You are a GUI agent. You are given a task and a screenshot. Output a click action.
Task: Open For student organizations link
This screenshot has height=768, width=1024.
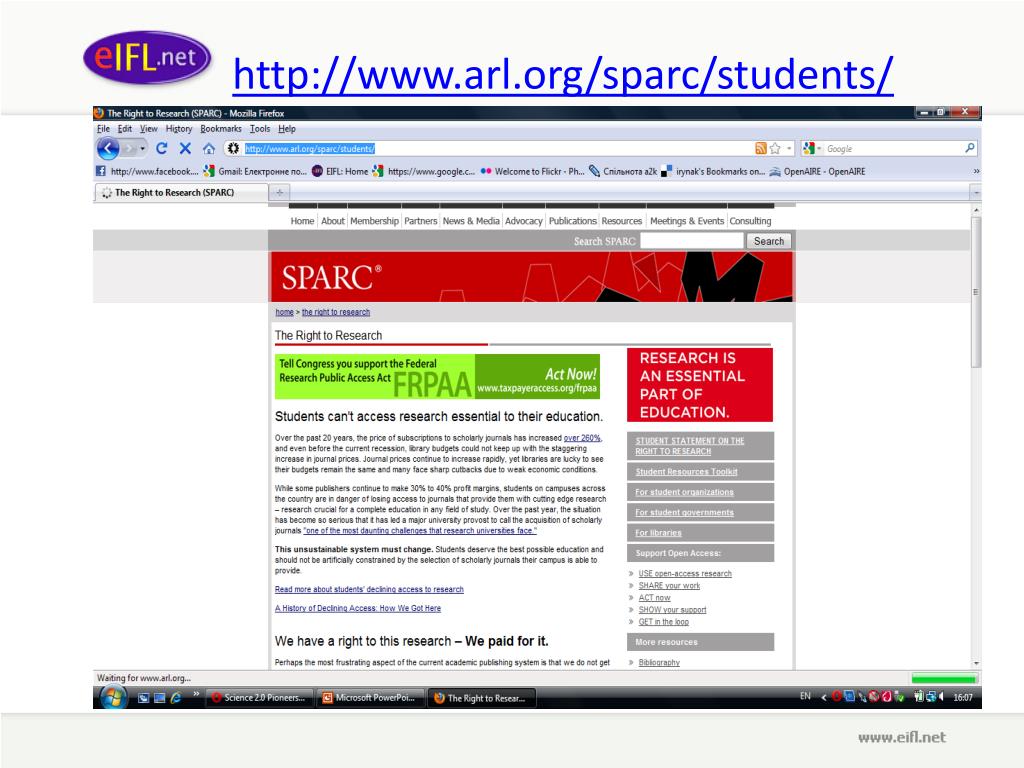pos(684,492)
